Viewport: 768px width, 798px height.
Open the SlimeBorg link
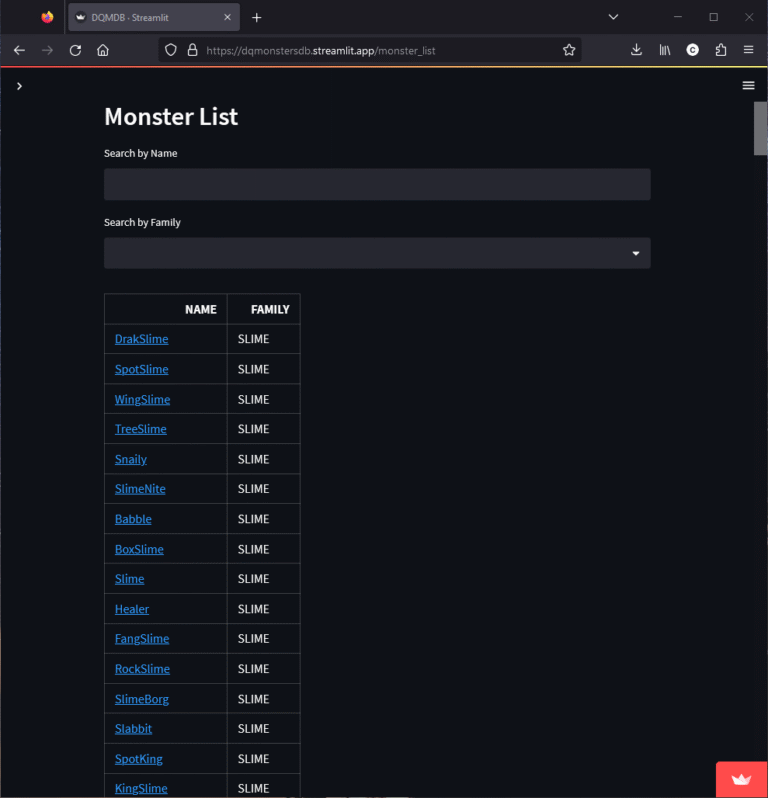click(x=142, y=699)
